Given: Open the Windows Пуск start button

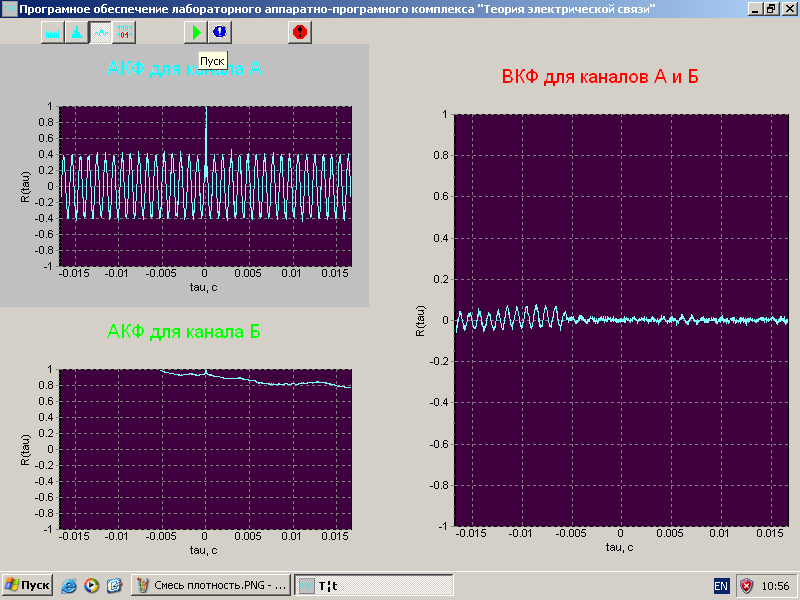Looking at the screenshot, I should click(x=27, y=585).
